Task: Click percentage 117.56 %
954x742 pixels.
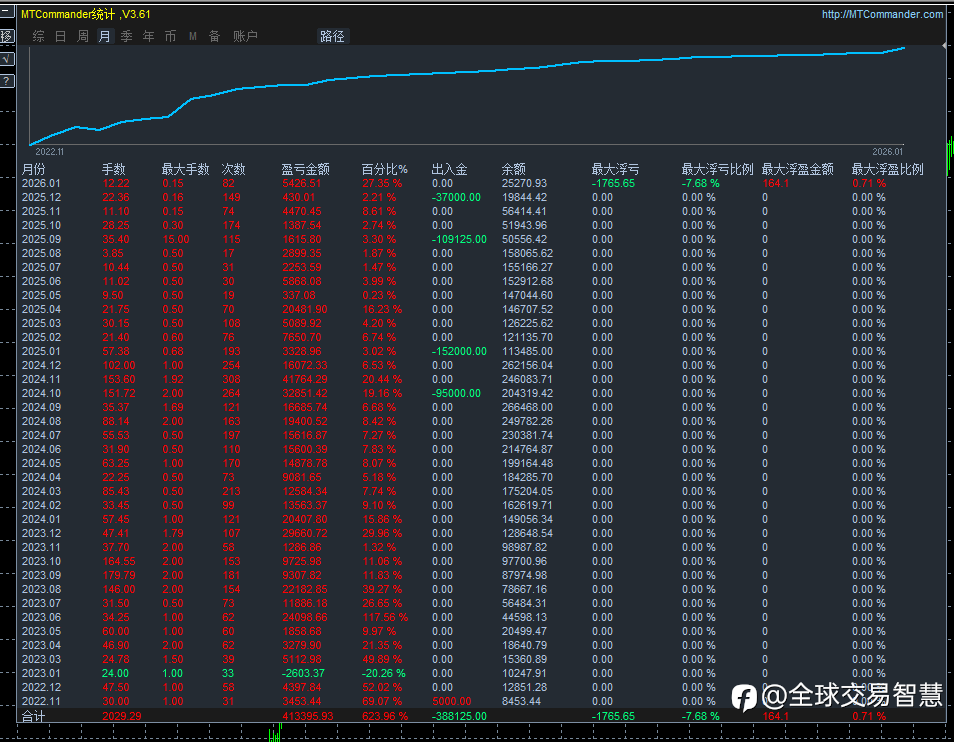Action: (385, 617)
